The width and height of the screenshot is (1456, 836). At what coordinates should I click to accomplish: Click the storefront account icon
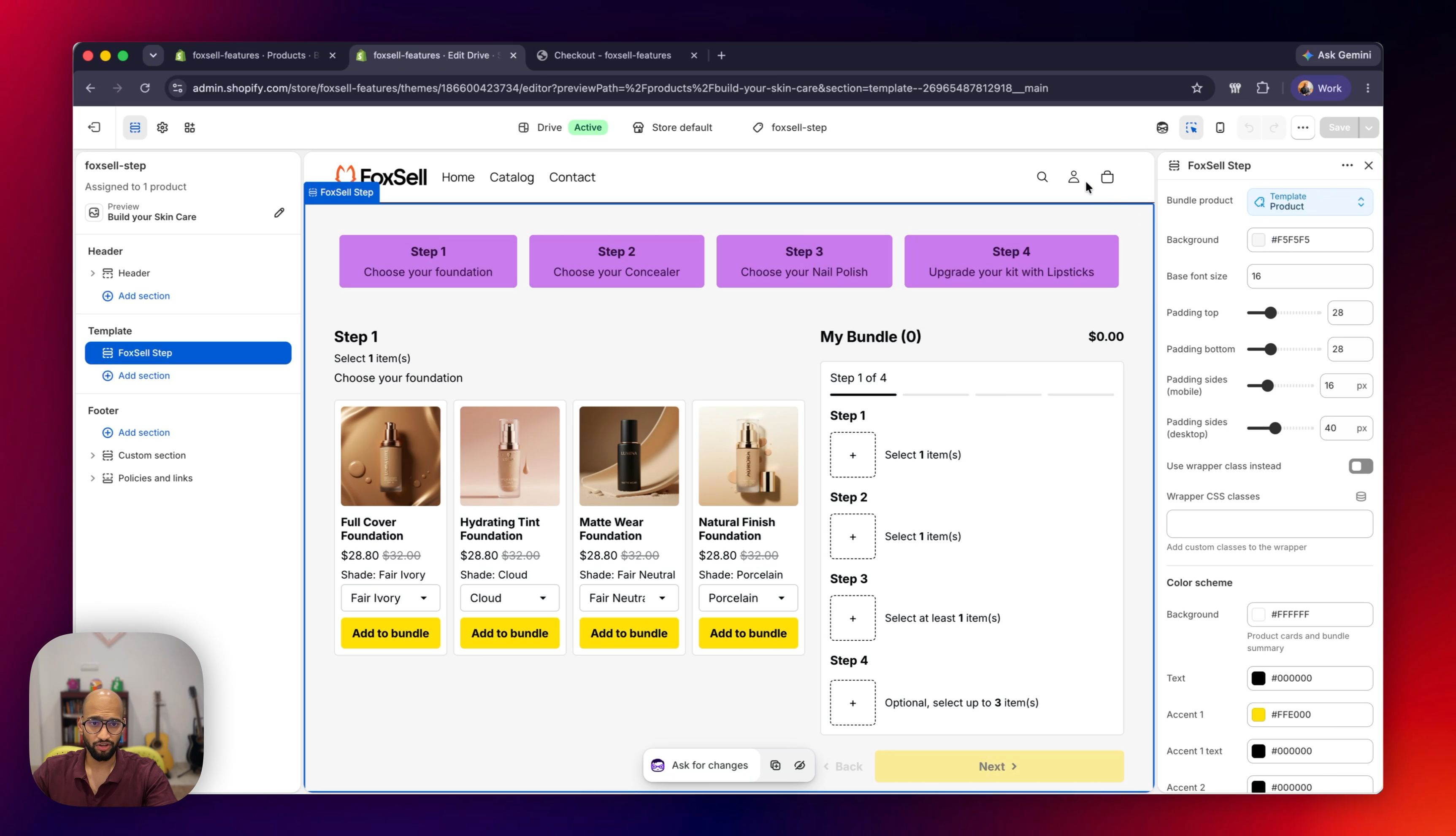[x=1074, y=177]
